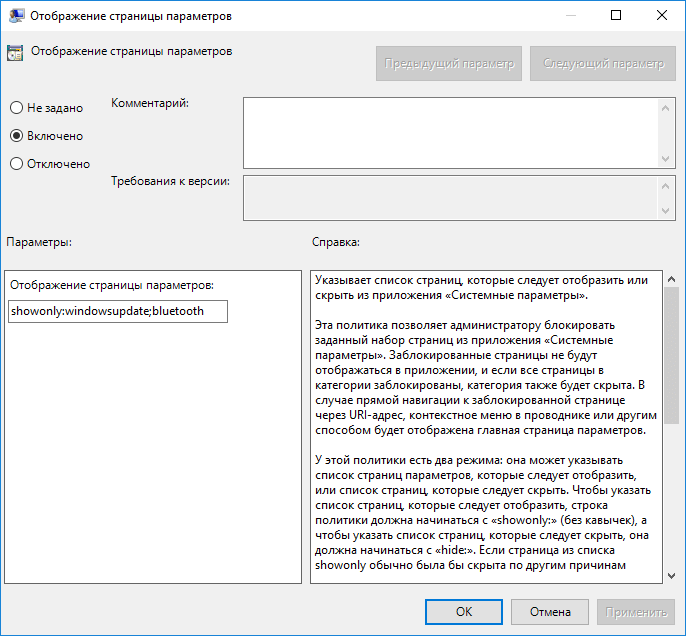Click the 'Предыдущий параметр' button
Image resolution: width=686 pixels, height=636 pixels.
tap(449, 64)
